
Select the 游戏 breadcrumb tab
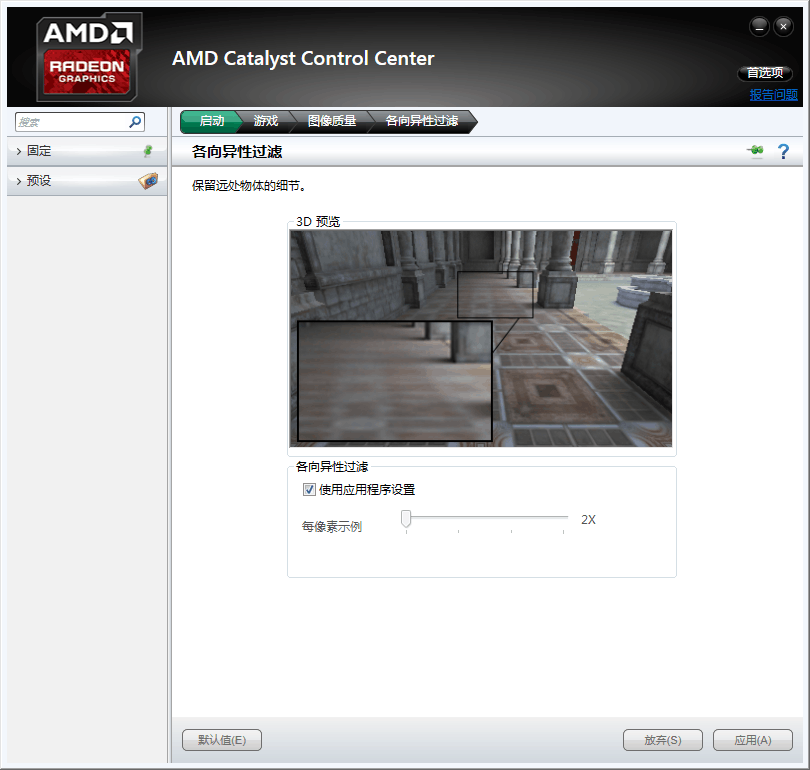tap(266, 121)
